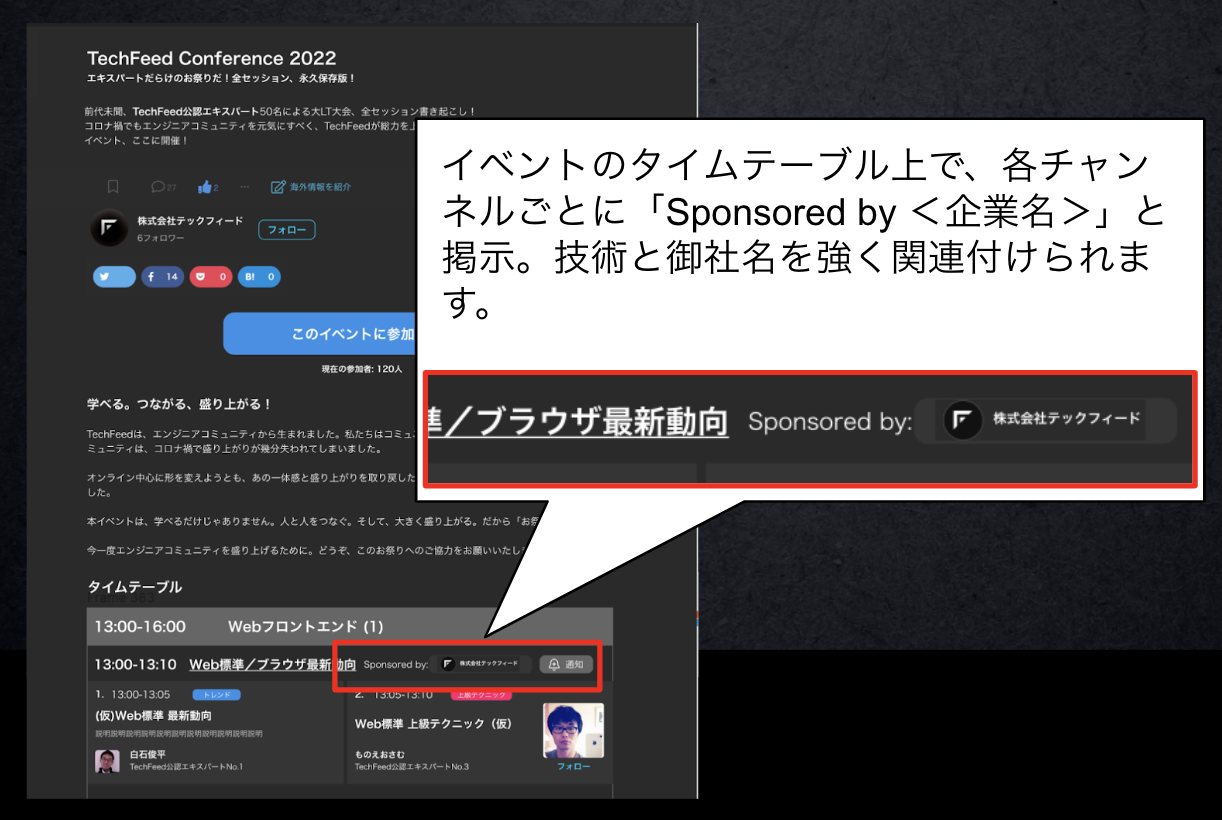Open the comments icon showing 27
The image size is (1222, 820).
163,187
